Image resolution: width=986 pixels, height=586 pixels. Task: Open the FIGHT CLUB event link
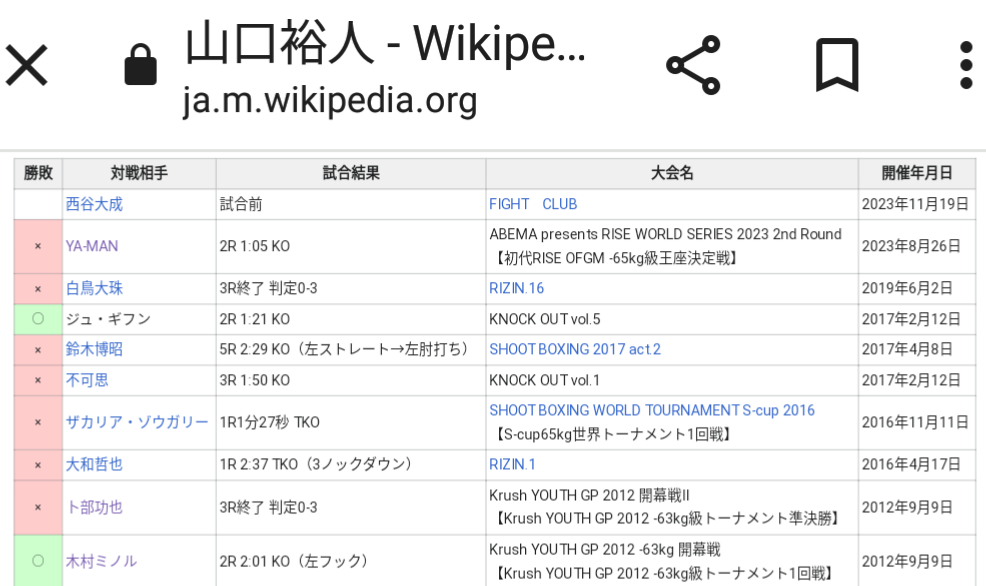pyautogui.click(x=533, y=204)
